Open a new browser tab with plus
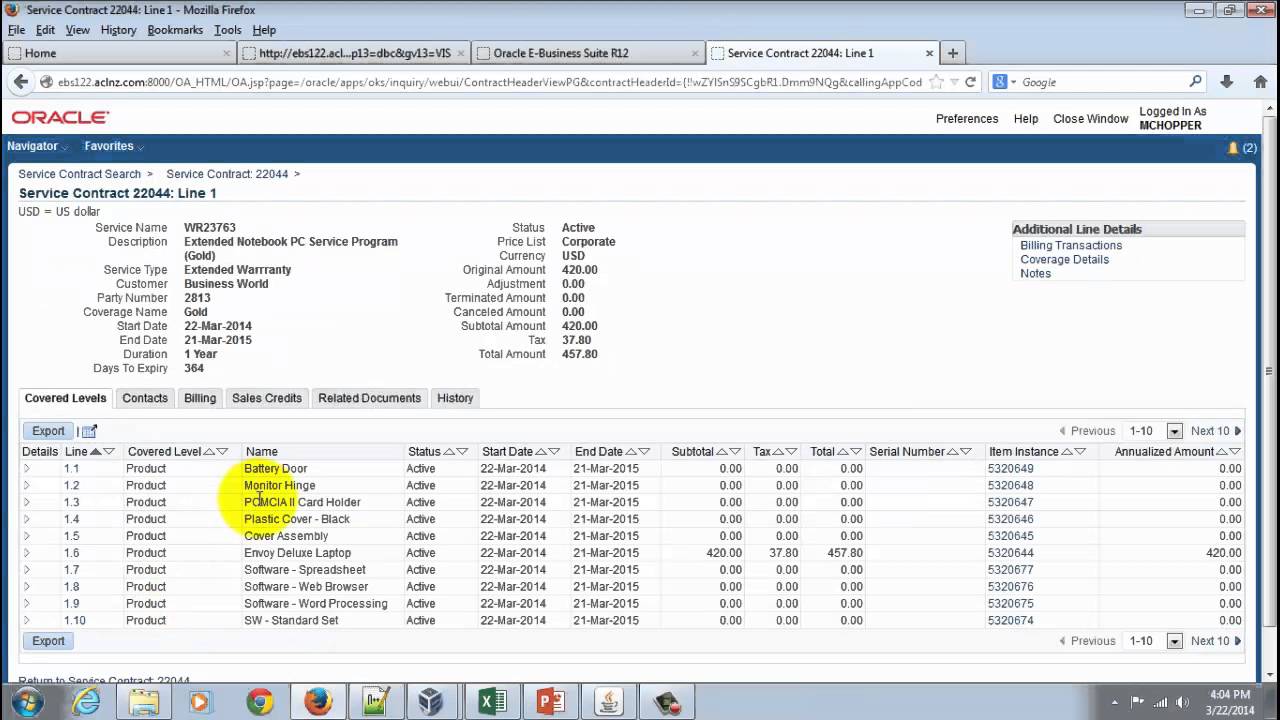1280x720 pixels. [953, 53]
